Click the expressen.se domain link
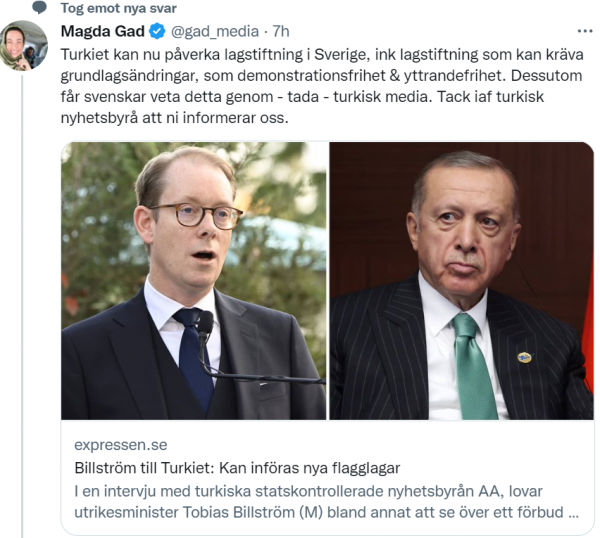The width and height of the screenshot is (600, 538). (121, 445)
